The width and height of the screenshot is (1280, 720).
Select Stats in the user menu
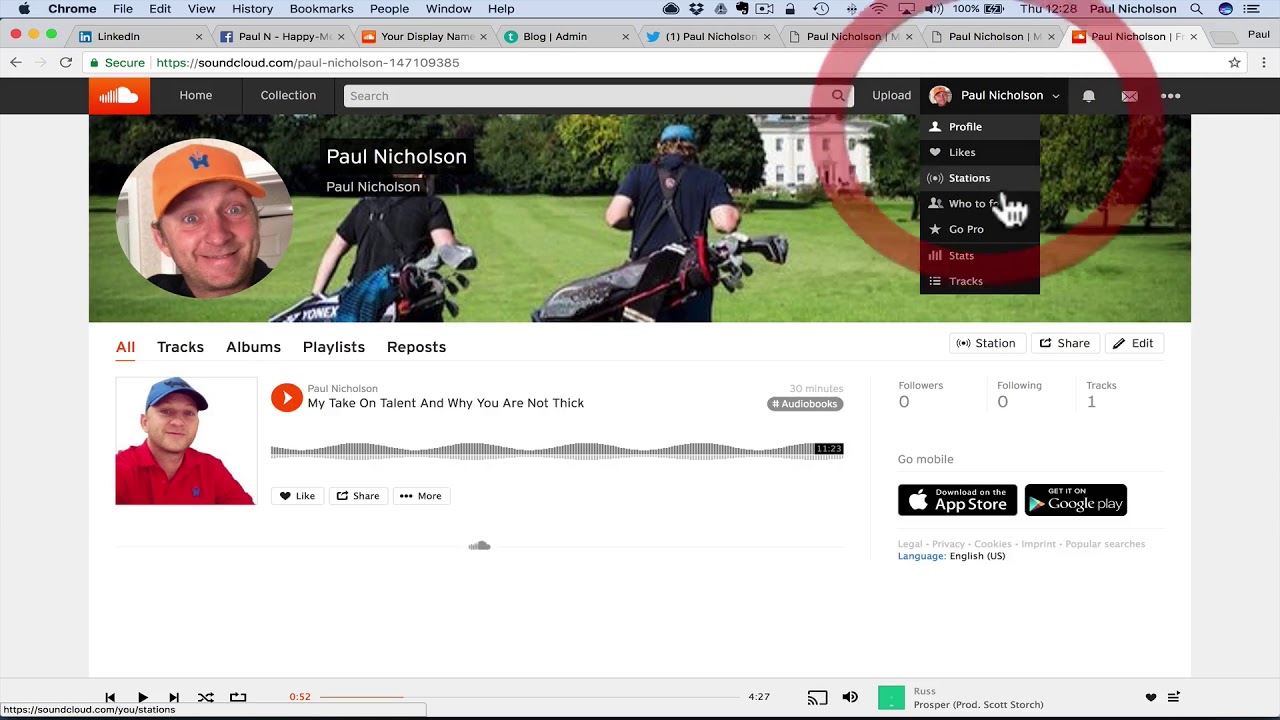[x=980, y=255]
